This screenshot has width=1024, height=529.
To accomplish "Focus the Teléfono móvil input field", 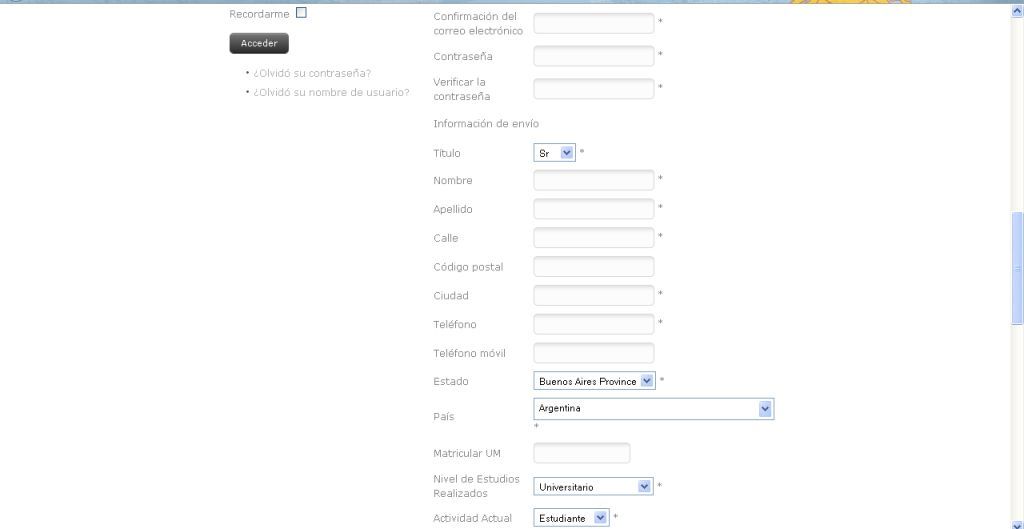I will pos(594,353).
